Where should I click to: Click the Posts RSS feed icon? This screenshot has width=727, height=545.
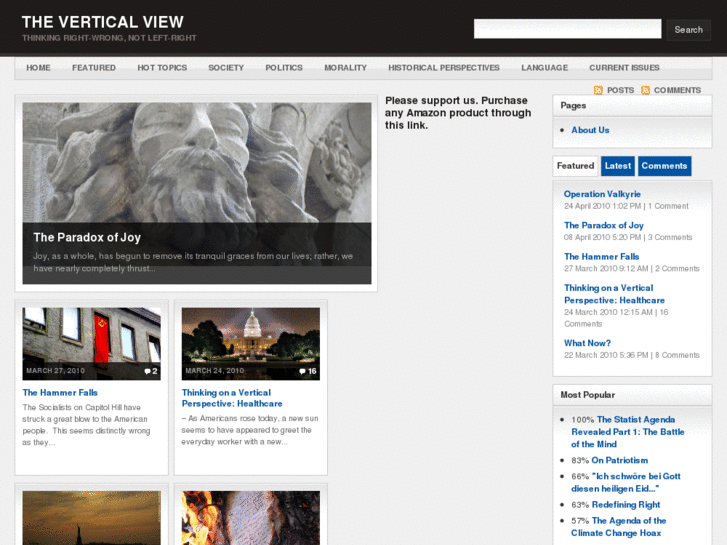[598, 90]
